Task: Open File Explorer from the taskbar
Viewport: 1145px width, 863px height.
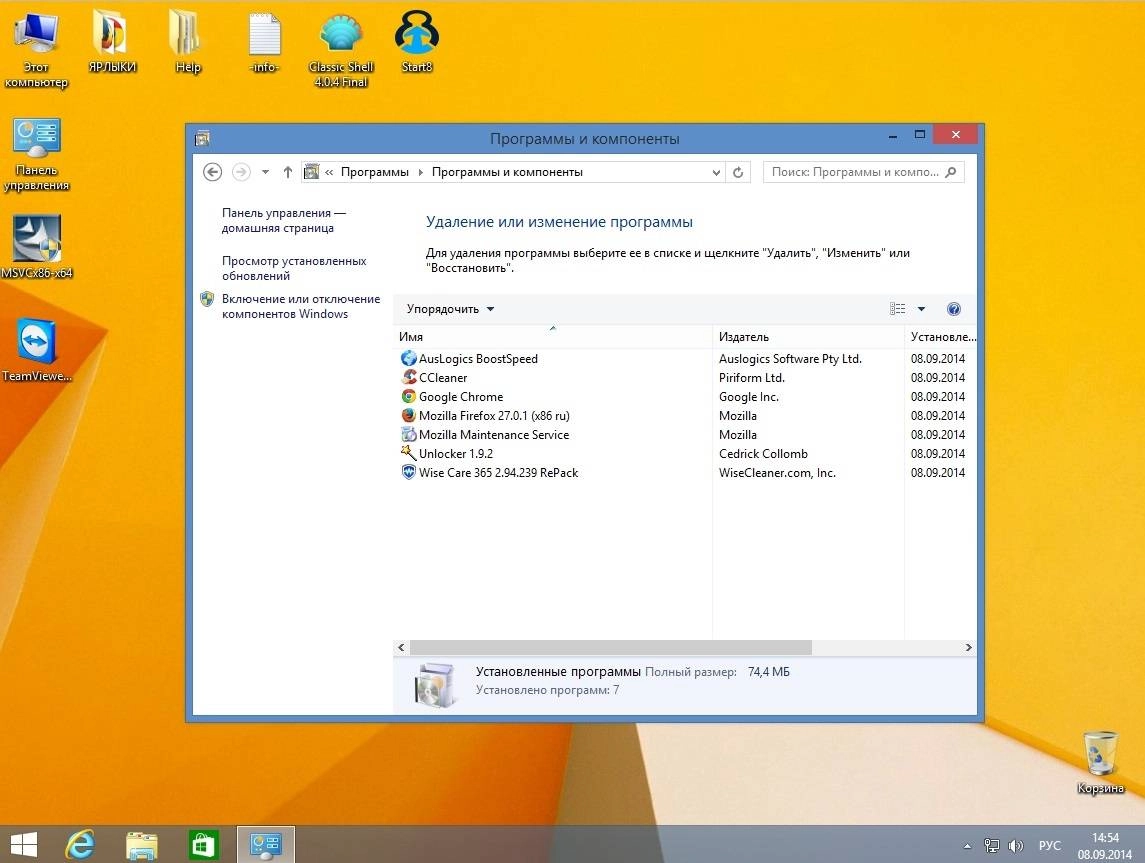Action: pyautogui.click(x=142, y=845)
